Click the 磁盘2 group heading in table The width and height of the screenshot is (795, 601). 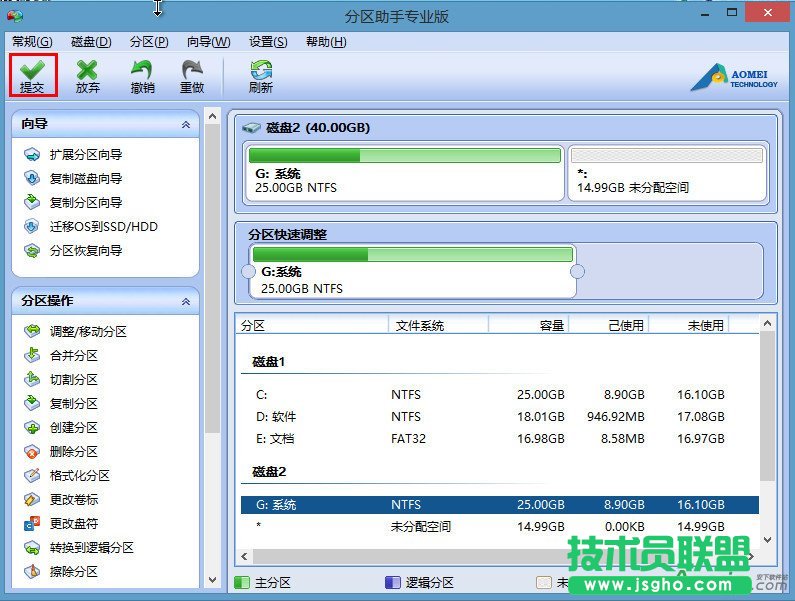[269, 472]
